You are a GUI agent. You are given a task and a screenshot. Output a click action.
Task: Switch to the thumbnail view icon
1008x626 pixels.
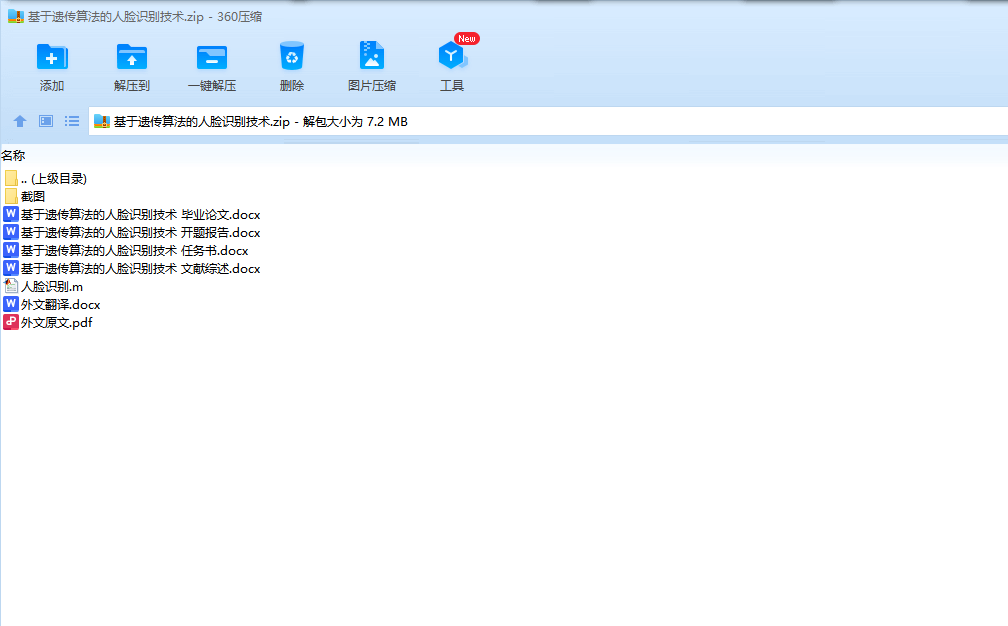(46, 121)
